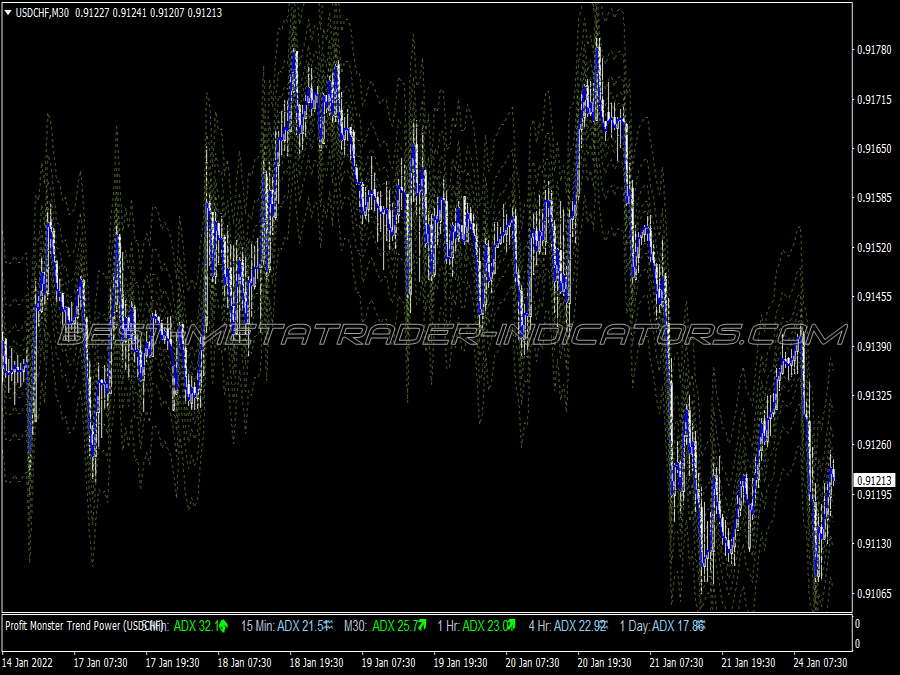Click the 17 Jan 07:30 time label

(100, 662)
